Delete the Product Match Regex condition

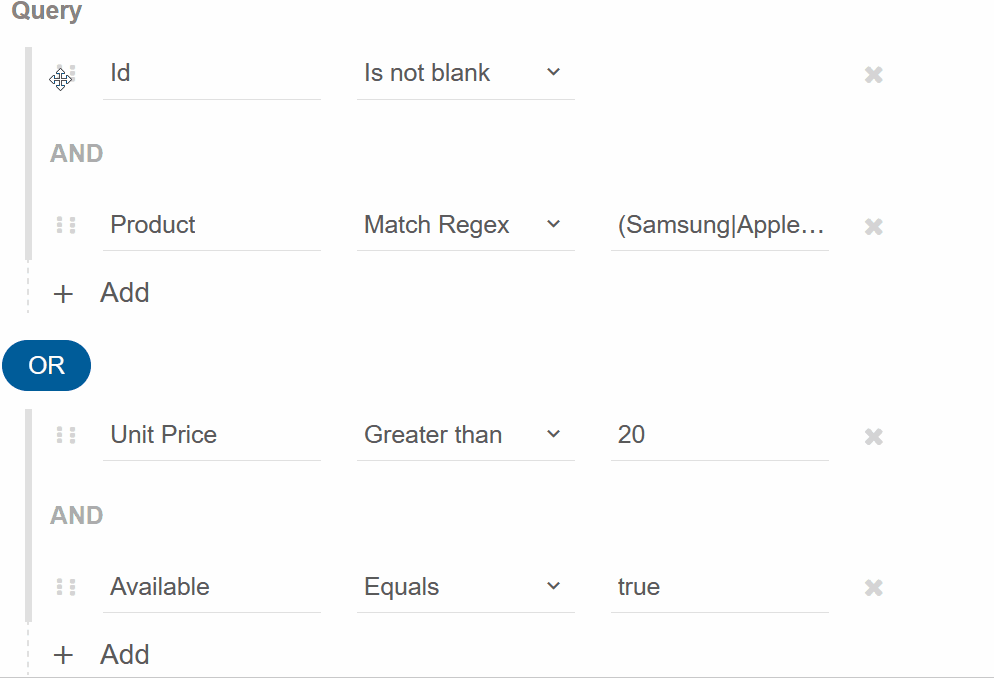tap(874, 226)
